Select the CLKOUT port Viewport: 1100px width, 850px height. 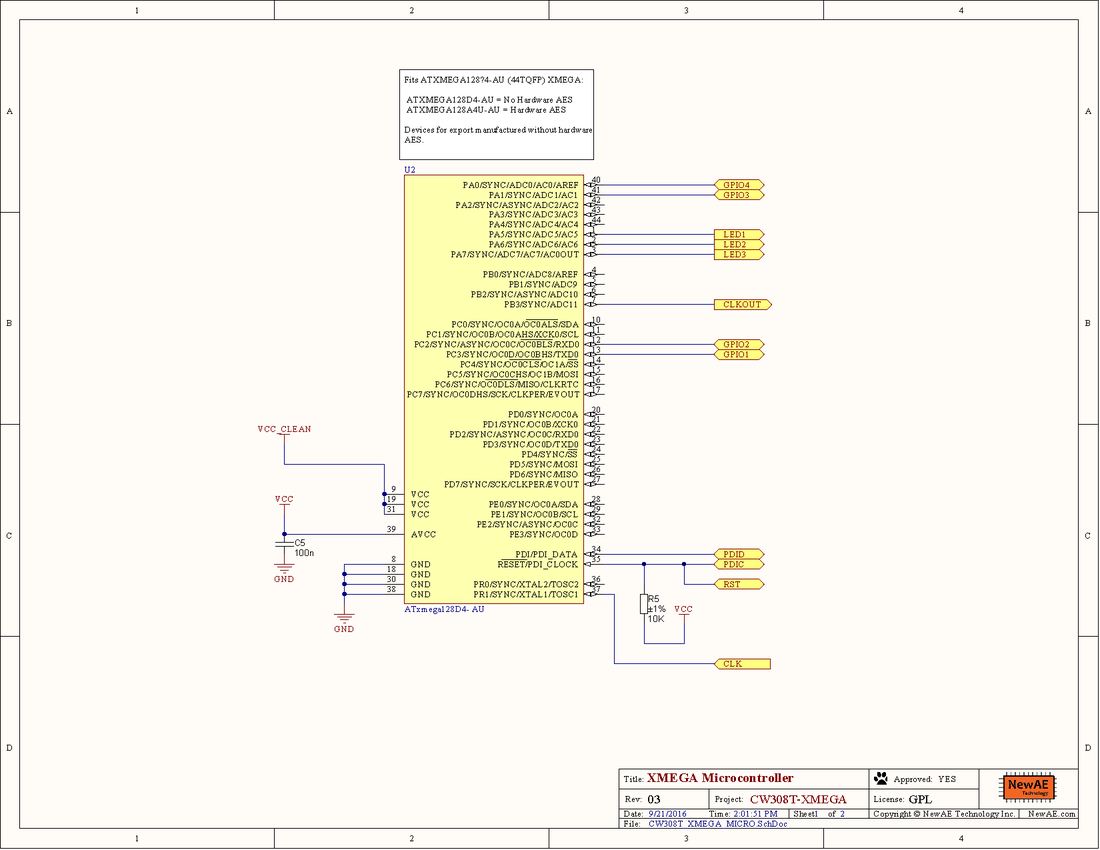[x=740, y=304]
